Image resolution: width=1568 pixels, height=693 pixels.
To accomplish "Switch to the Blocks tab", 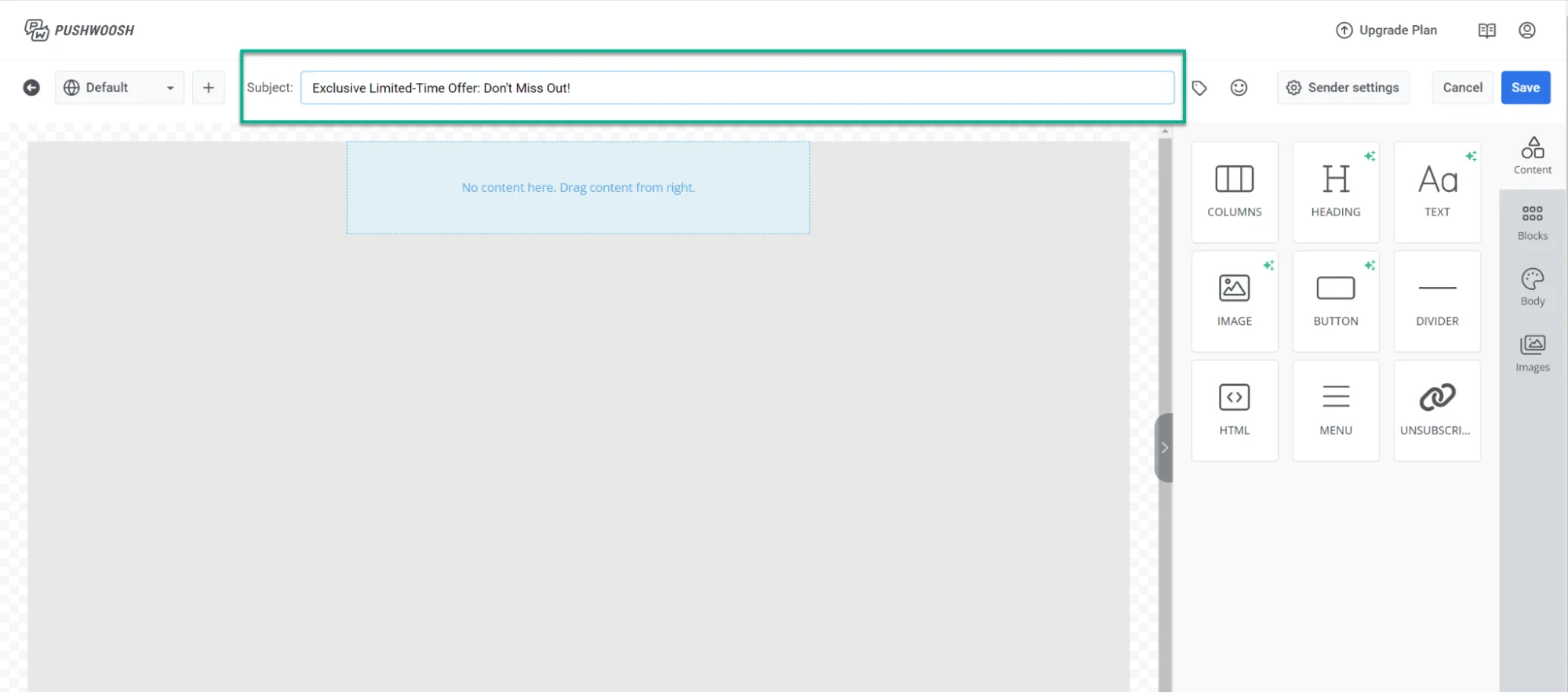I will pos(1532,223).
